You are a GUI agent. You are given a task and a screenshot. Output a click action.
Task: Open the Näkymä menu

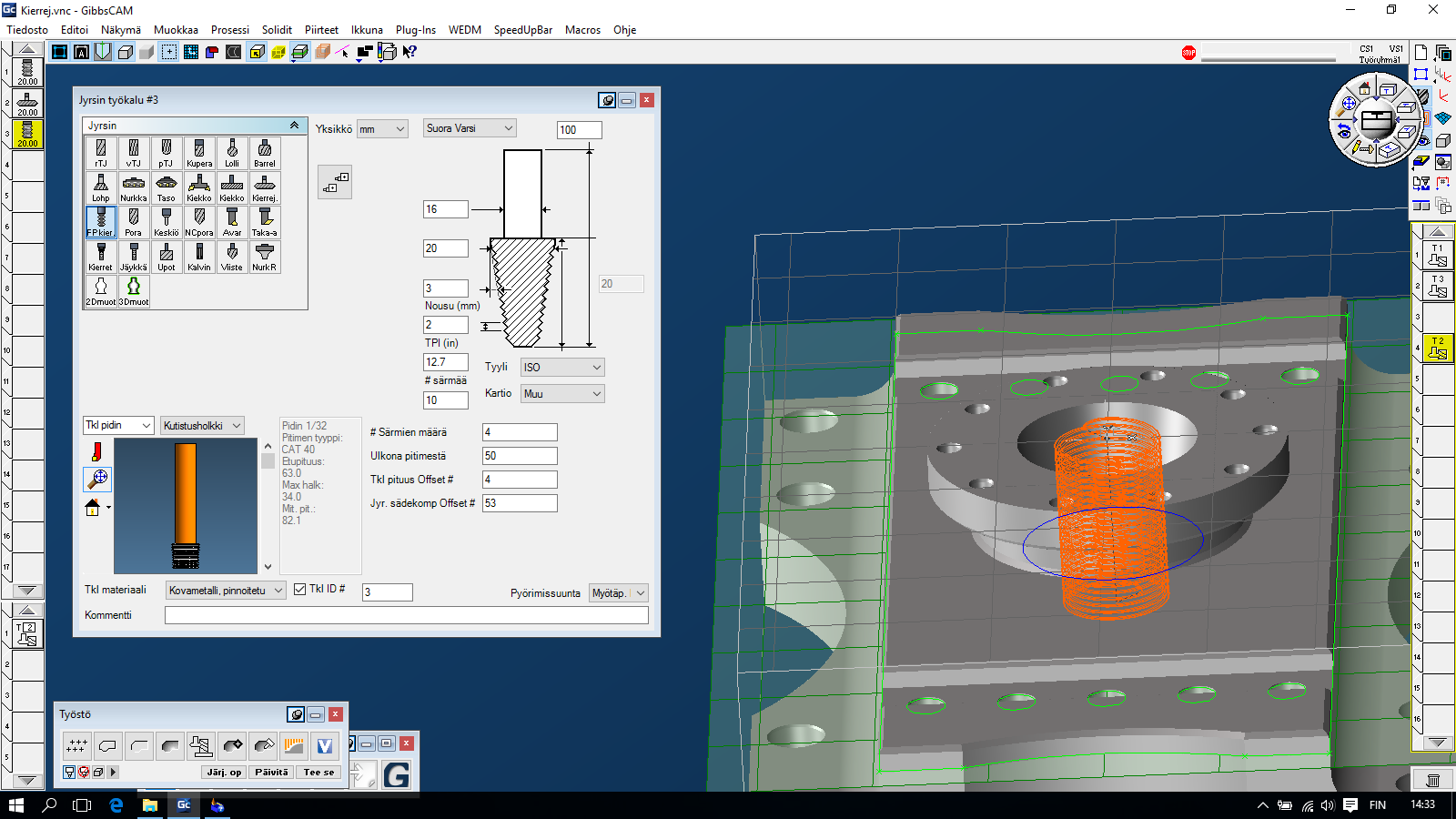coord(121,30)
